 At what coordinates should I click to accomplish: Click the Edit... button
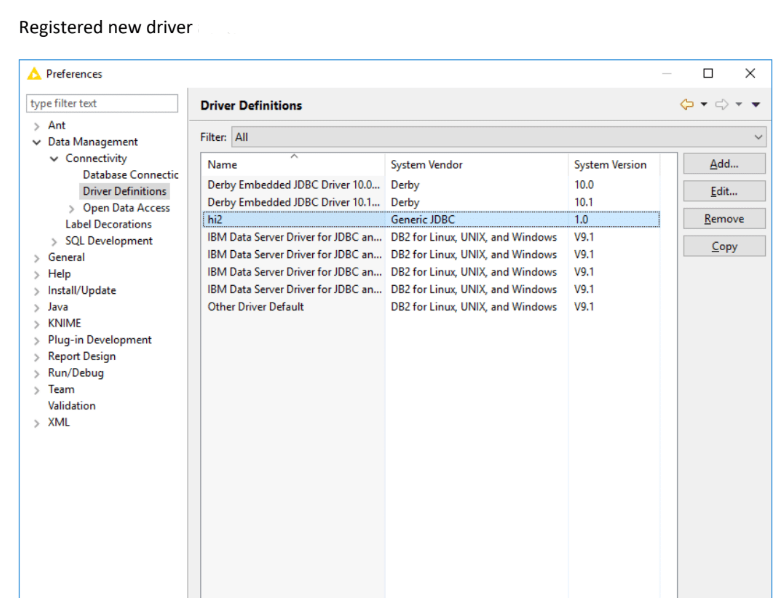point(724,191)
